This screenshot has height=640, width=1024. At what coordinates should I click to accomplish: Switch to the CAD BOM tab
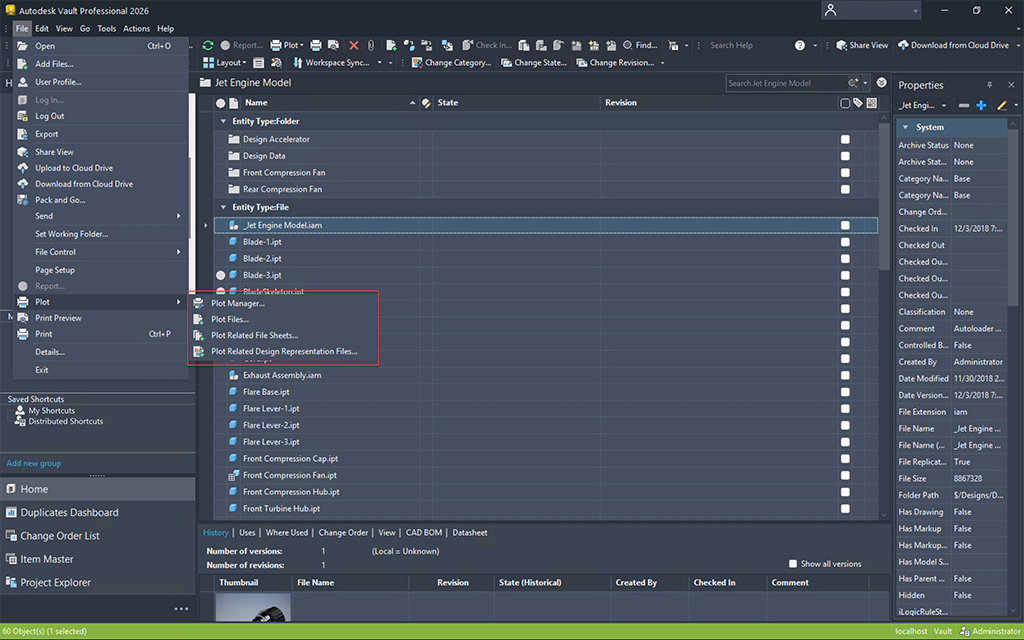tap(424, 532)
